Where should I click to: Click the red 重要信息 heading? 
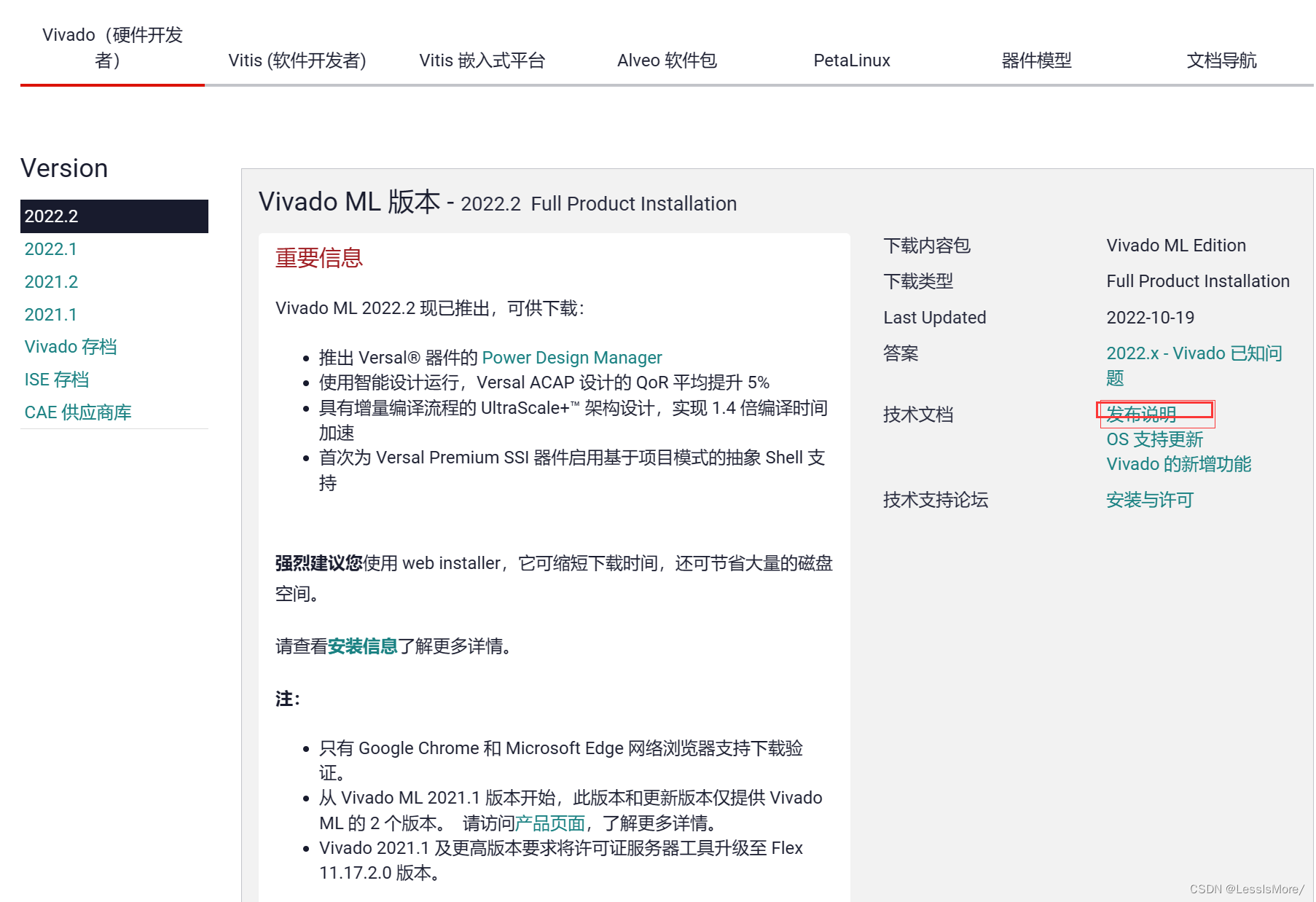coord(319,258)
